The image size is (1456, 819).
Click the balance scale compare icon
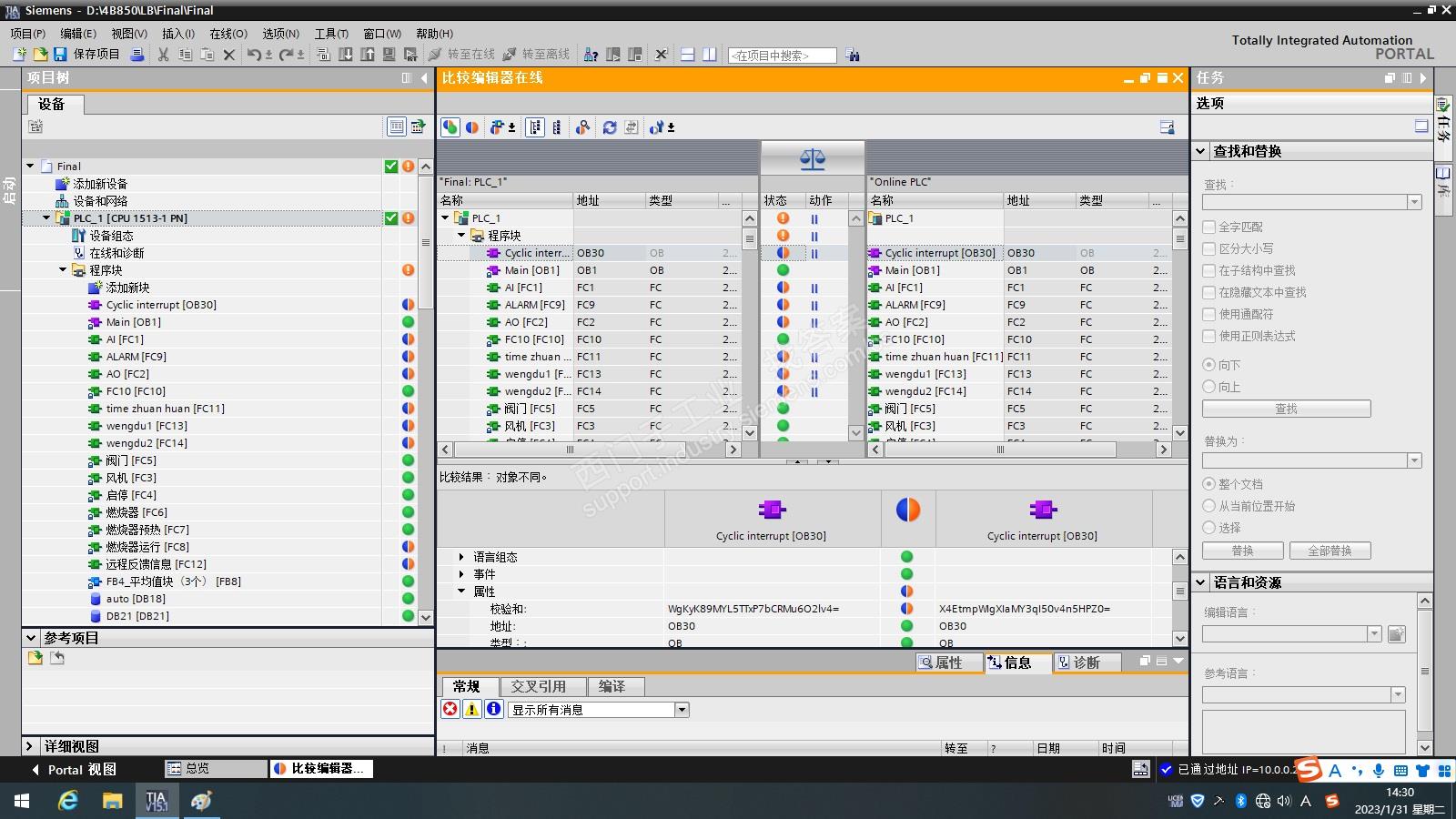[x=813, y=159]
